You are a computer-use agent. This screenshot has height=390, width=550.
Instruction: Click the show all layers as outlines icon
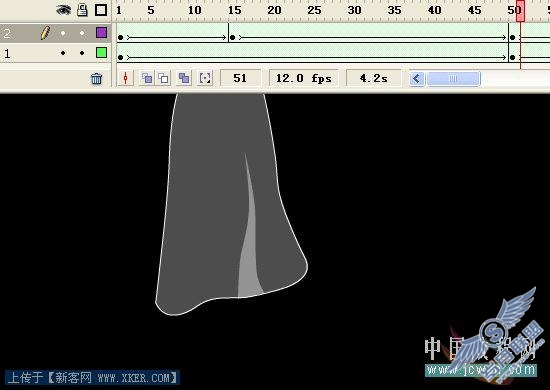(101, 10)
